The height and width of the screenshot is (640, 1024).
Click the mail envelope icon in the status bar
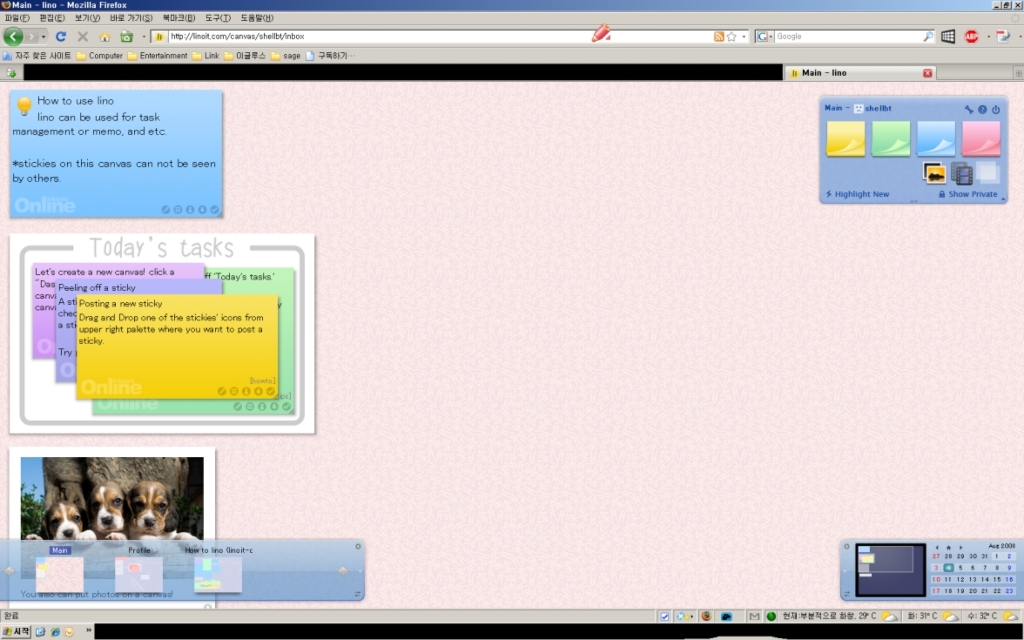pos(754,616)
